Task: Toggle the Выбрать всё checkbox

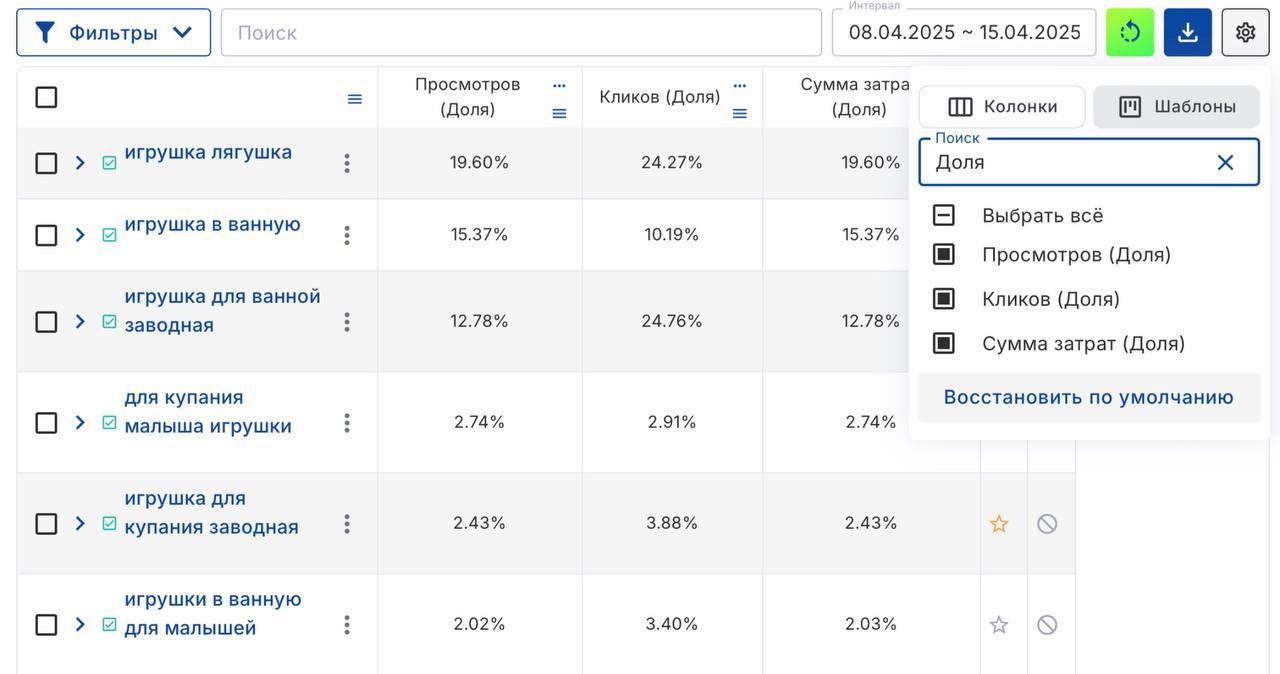Action: pos(944,215)
